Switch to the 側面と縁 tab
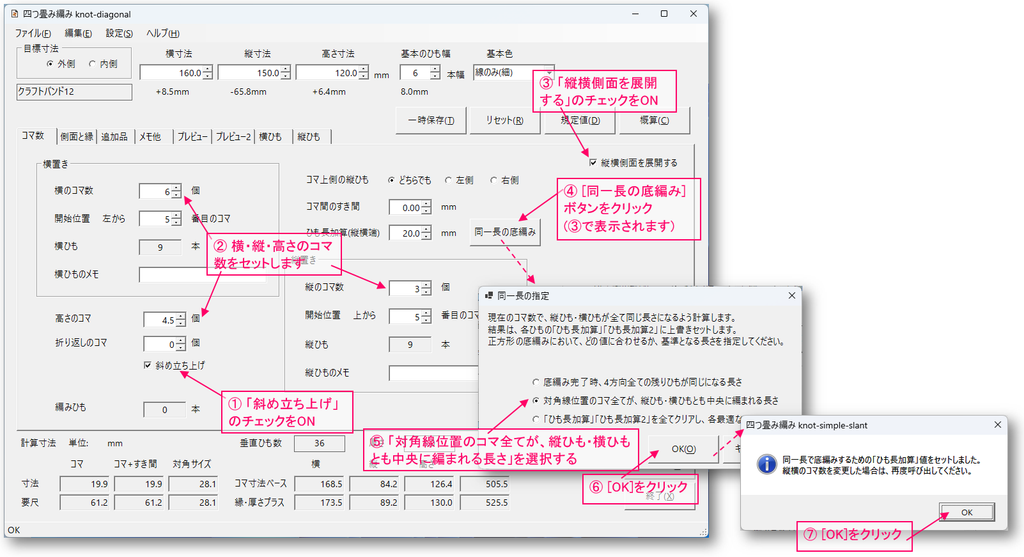 76,136
